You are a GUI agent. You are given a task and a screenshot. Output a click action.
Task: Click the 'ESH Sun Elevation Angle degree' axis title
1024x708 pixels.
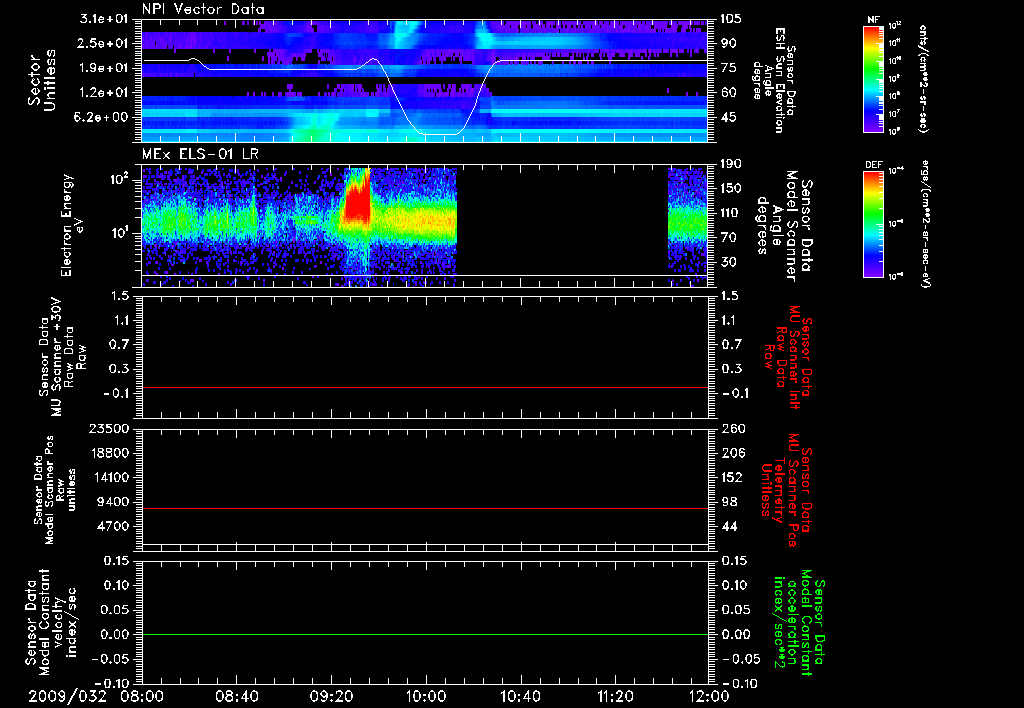(x=774, y=80)
